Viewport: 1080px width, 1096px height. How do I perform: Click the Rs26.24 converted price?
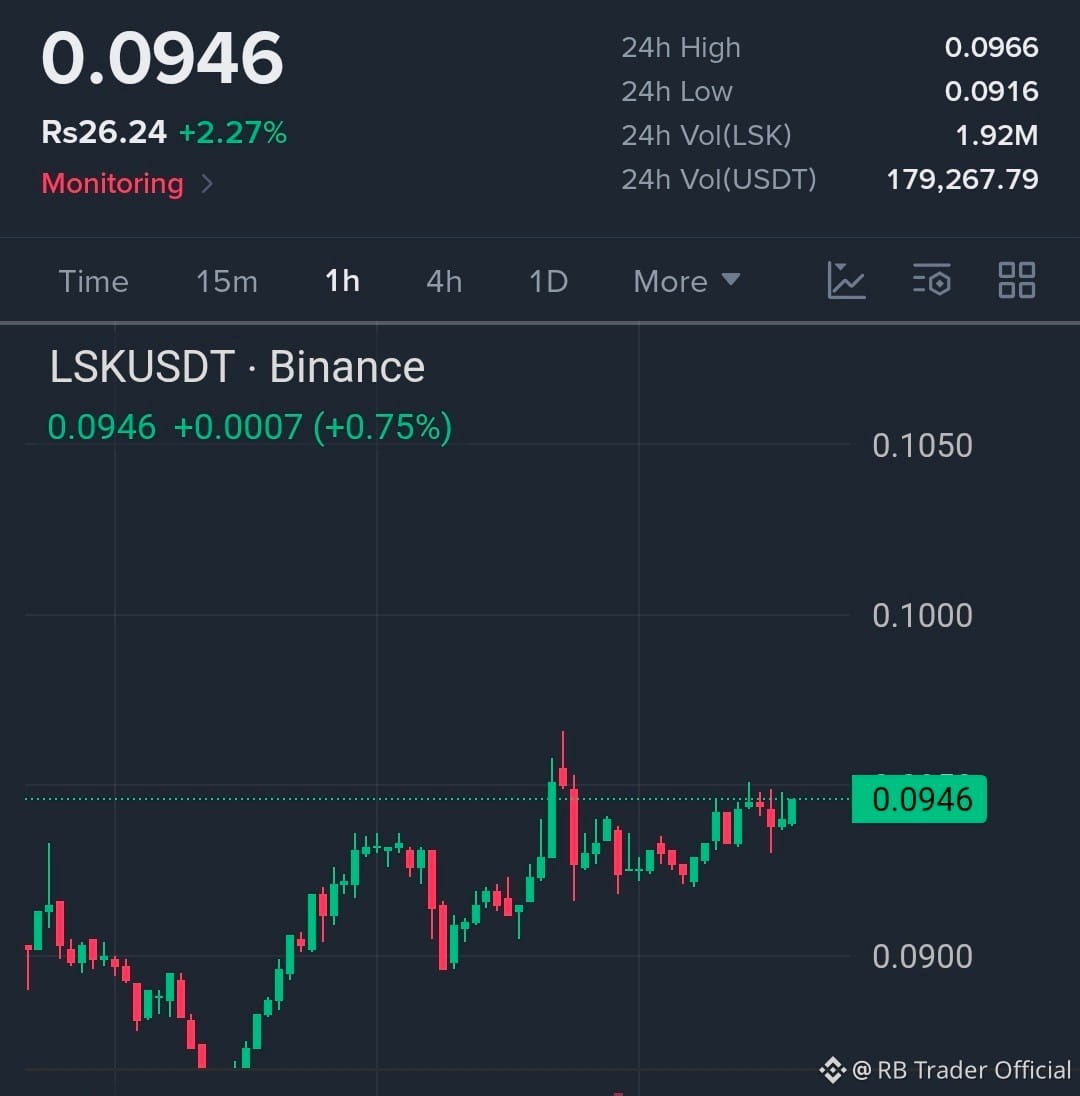click(x=104, y=132)
